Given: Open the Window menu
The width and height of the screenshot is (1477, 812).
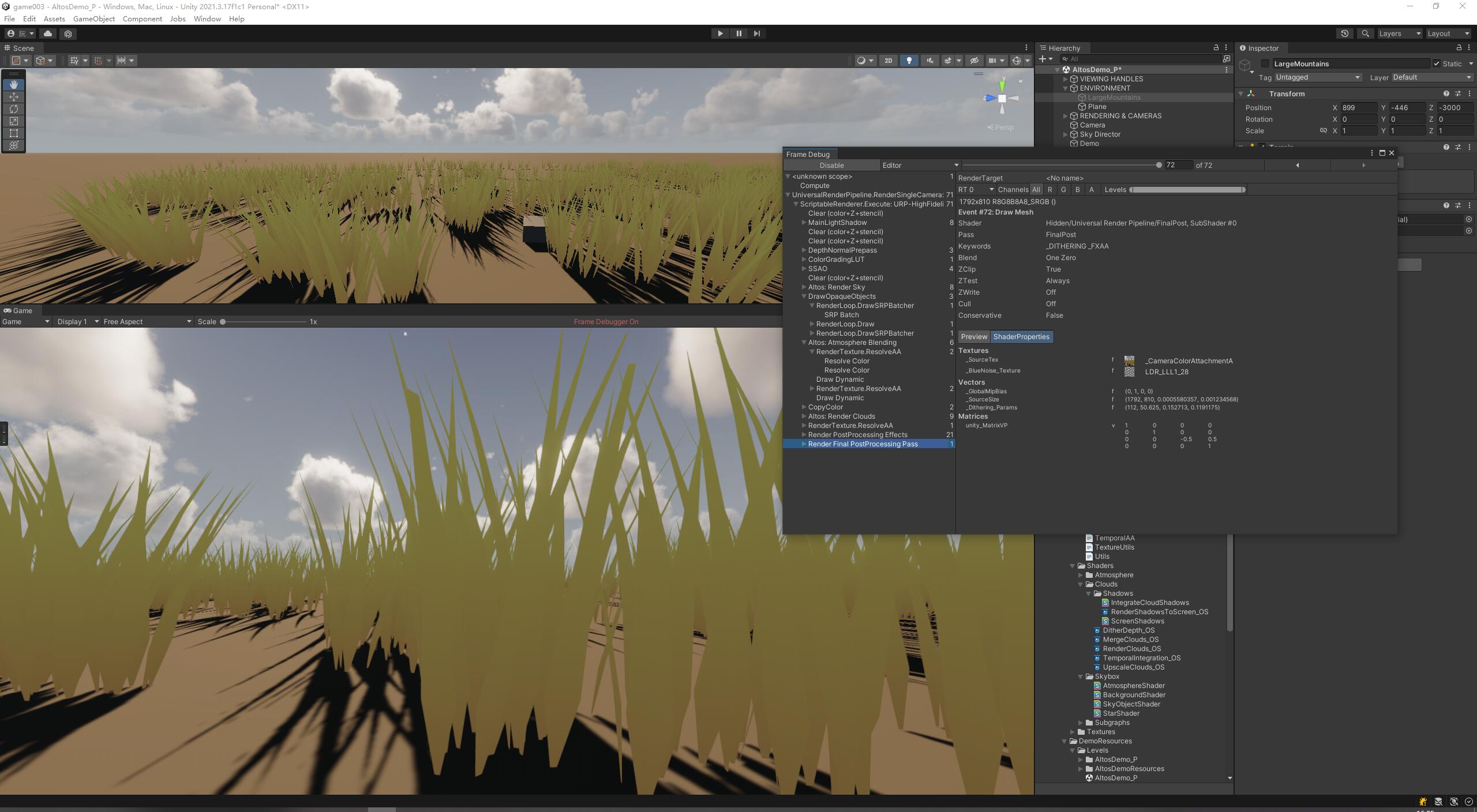Looking at the screenshot, I should click(x=207, y=19).
